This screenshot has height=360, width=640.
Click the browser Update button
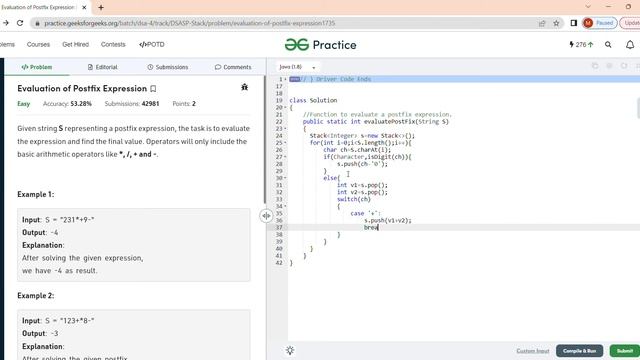[x=630, y=23]
